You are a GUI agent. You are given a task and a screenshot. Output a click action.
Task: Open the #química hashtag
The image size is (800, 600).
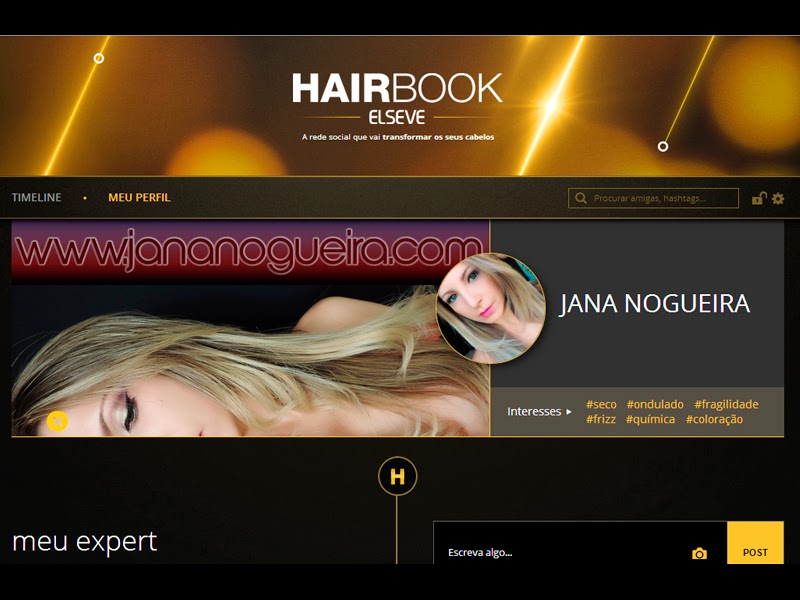(x=651, y=419)
